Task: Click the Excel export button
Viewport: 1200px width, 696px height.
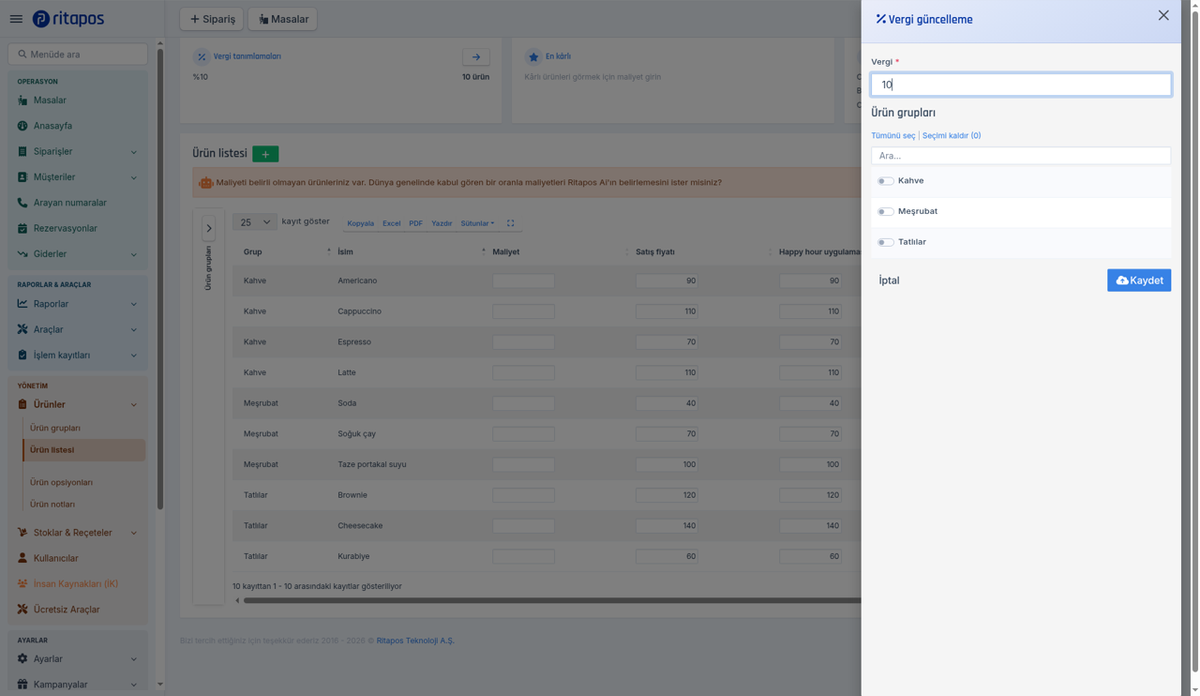Action: pos(391,224)
